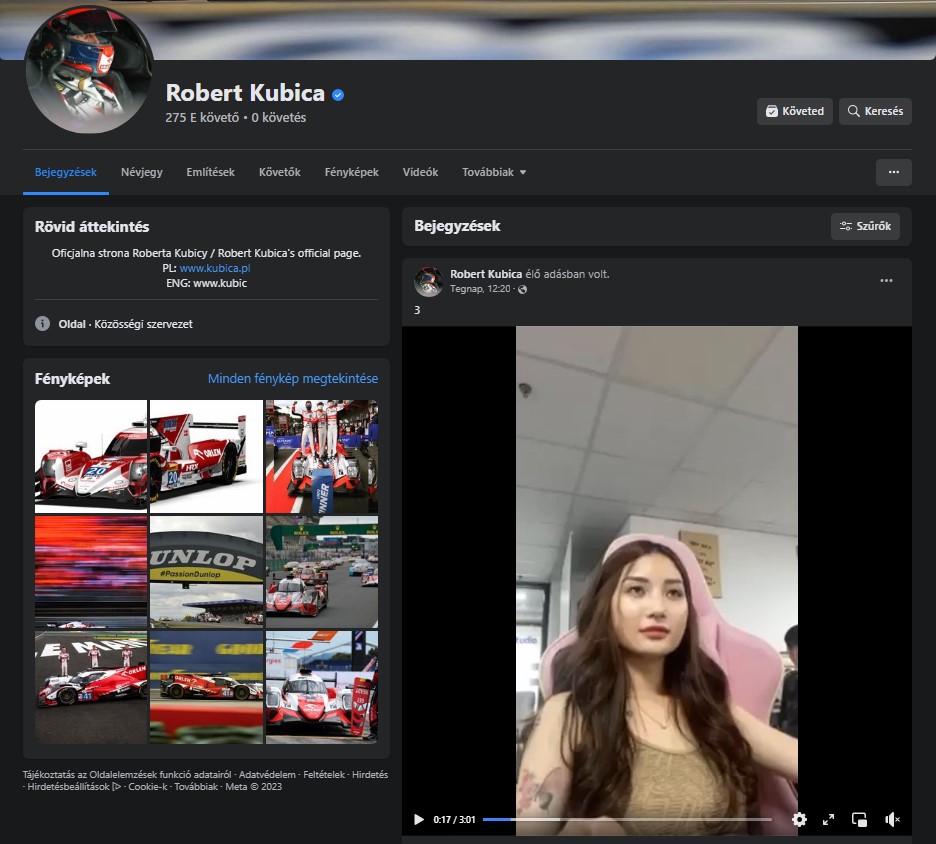The width and height of the screenshot is (936, 844).
Task: Activate picture-in-picture for the video
Action: [x=859, y=819]
